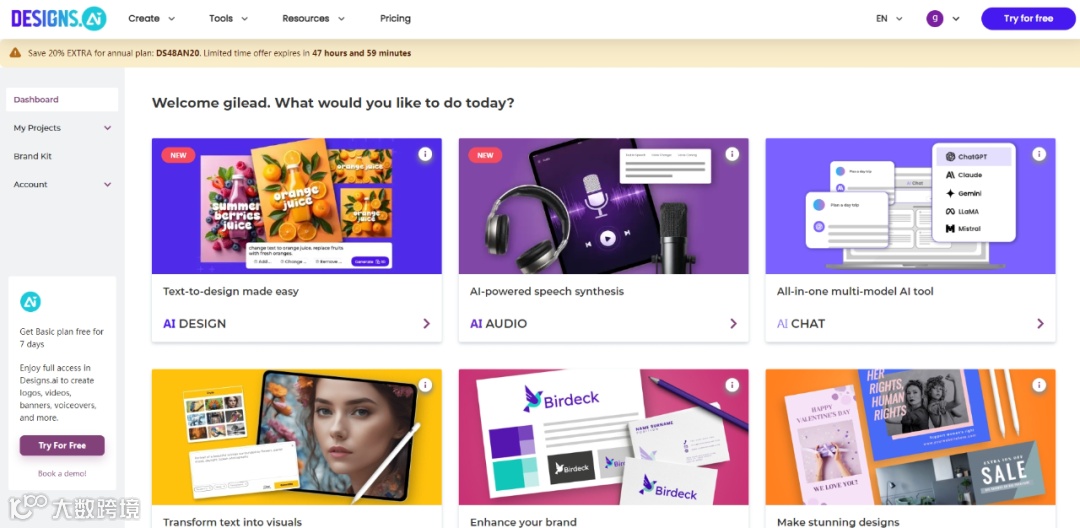Expand My Projects in the sidebar
The image size is (1080, 528).
tap(62, 128)
